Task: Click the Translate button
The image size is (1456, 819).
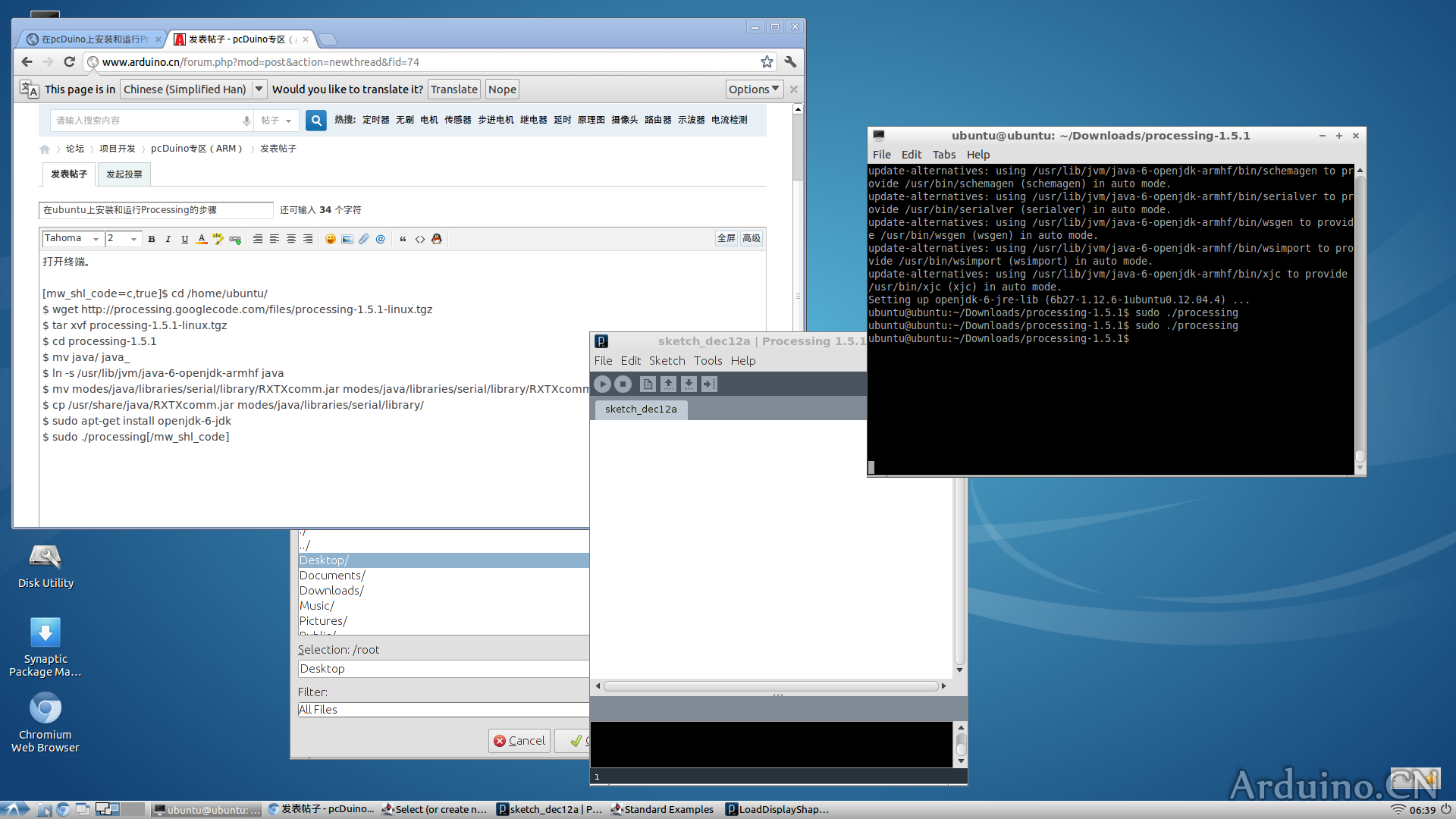Action: pos(453,89)
